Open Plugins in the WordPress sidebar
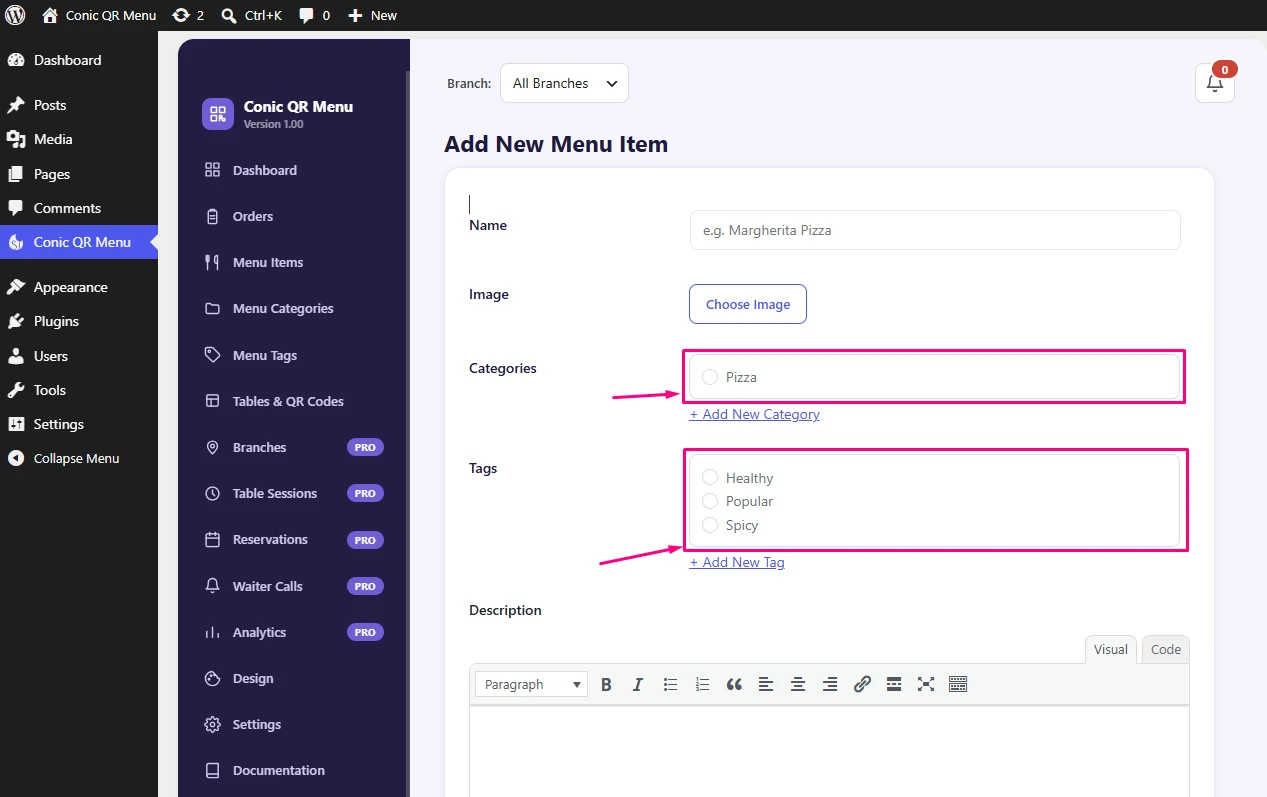Screen dimensions: 1267x797 point(79,321)
